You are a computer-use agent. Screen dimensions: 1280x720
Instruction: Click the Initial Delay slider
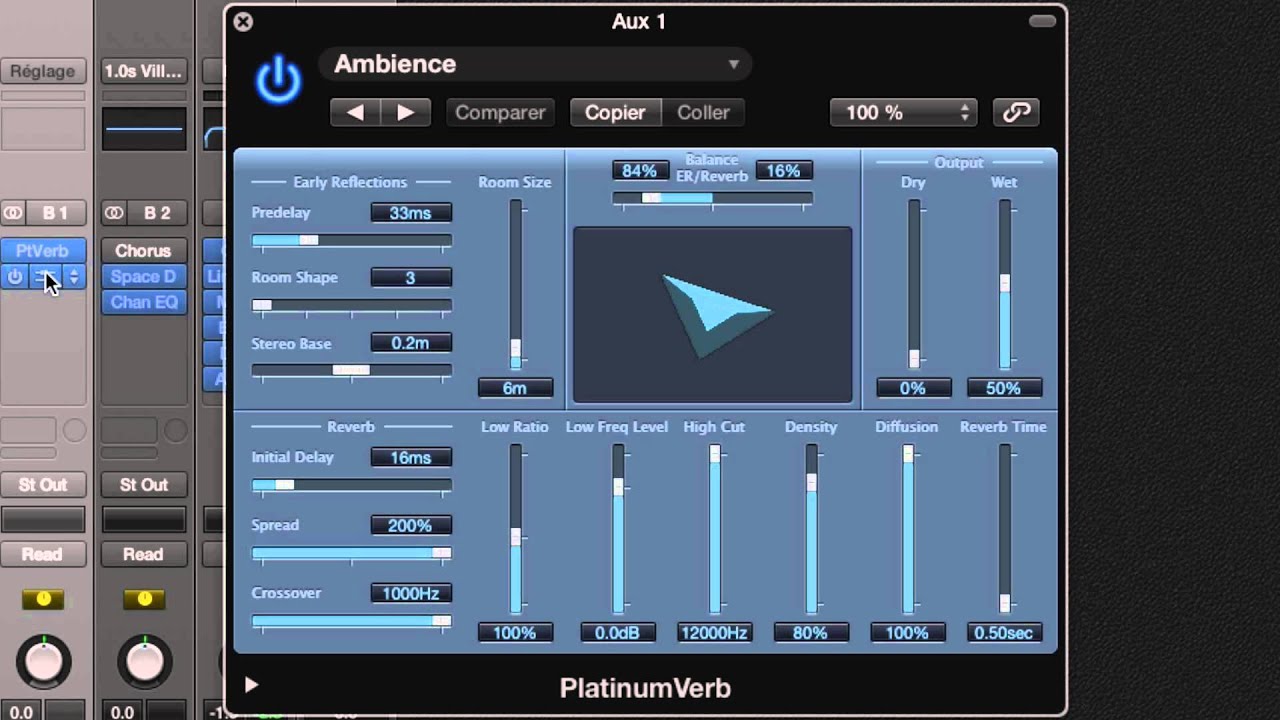point(351,485)
